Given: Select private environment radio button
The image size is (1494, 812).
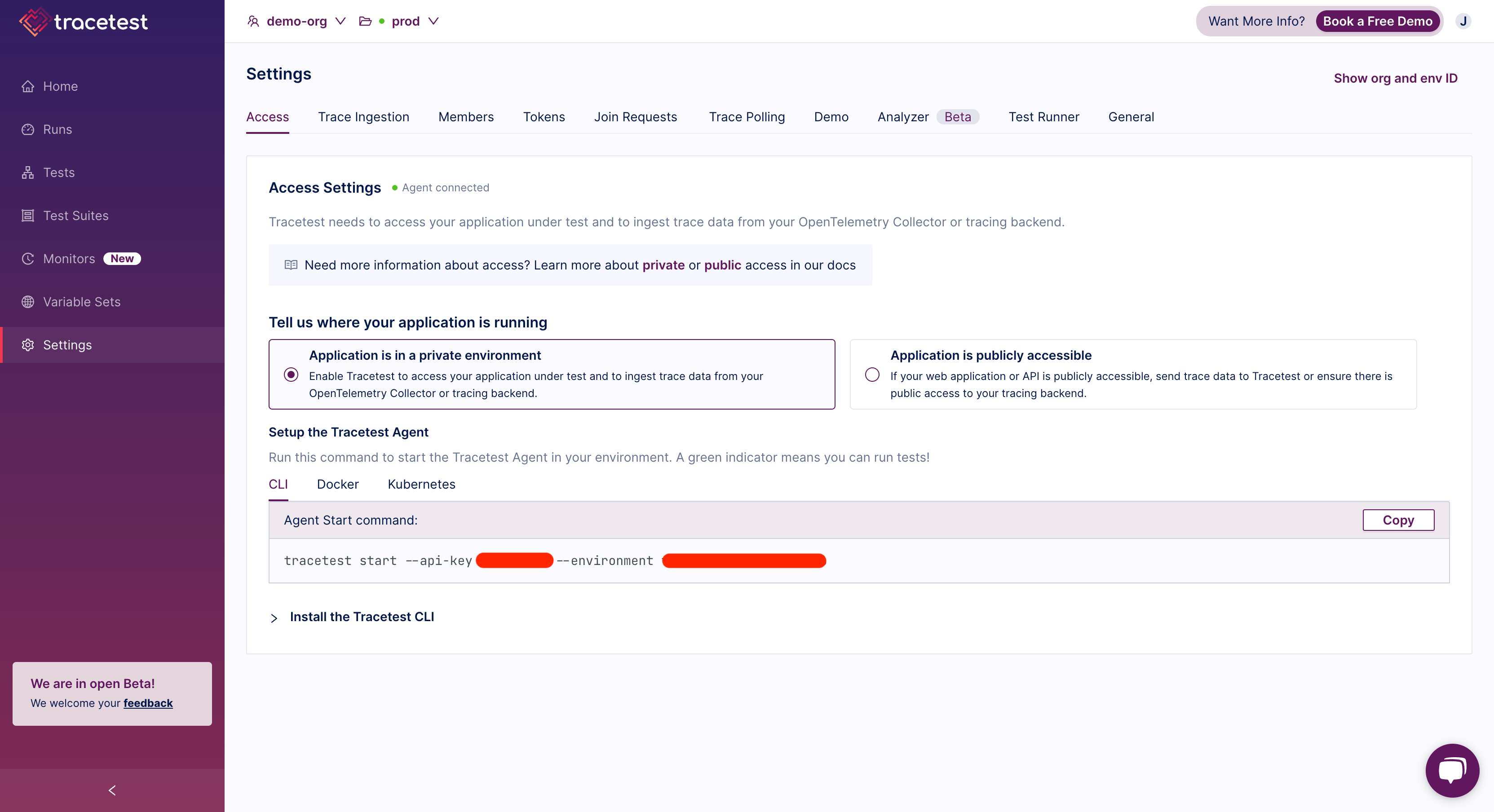Looking at the screenshot, I should click(291, 375).
